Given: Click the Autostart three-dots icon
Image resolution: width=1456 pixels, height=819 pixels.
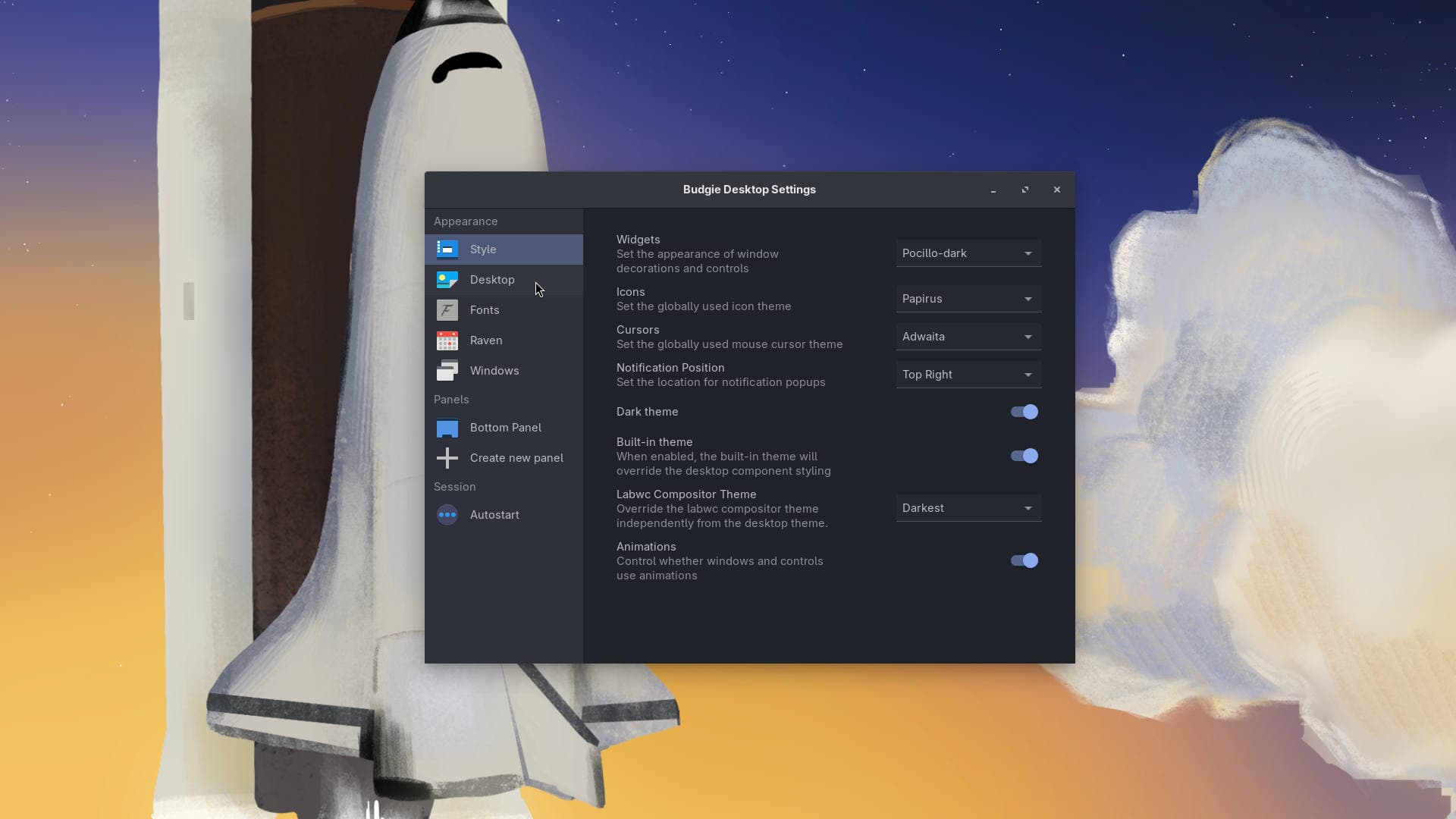Looking at the screenshot, I should (x=447, y=515).
